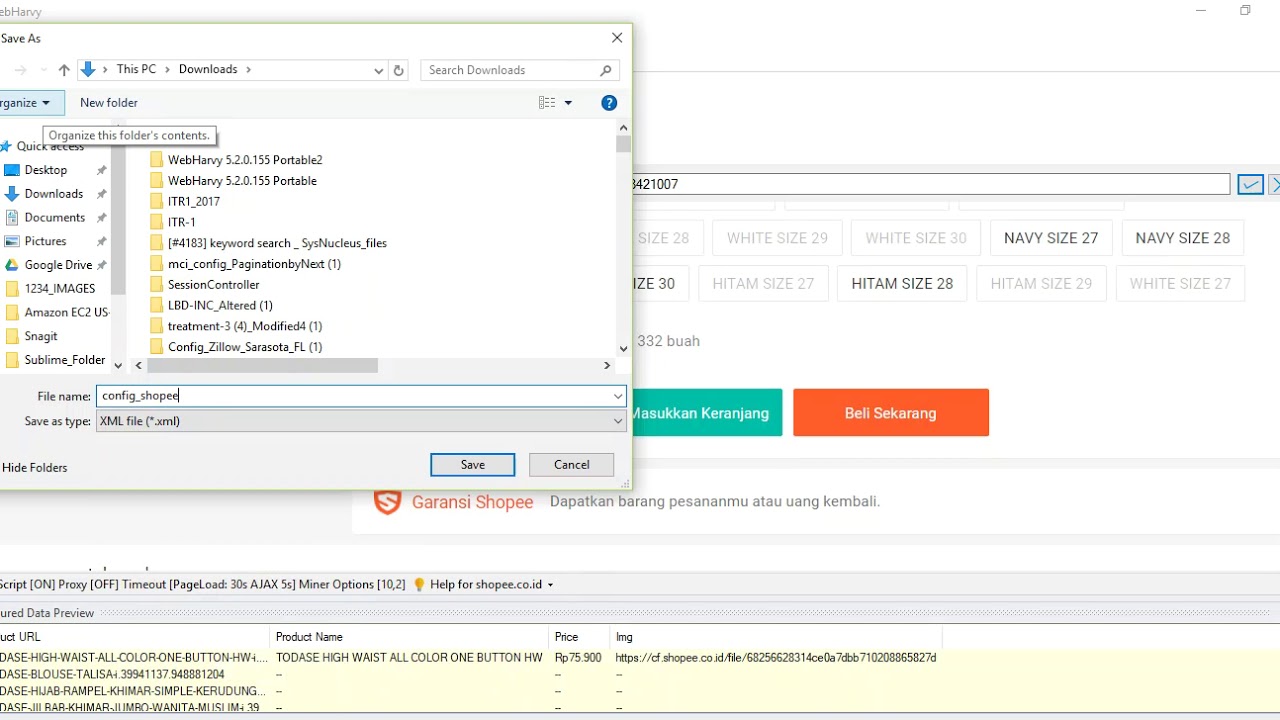This screenshot has width=1280, height=720.
Task: Select Sublime_Folder in sidebar
Action: [65, 360]
